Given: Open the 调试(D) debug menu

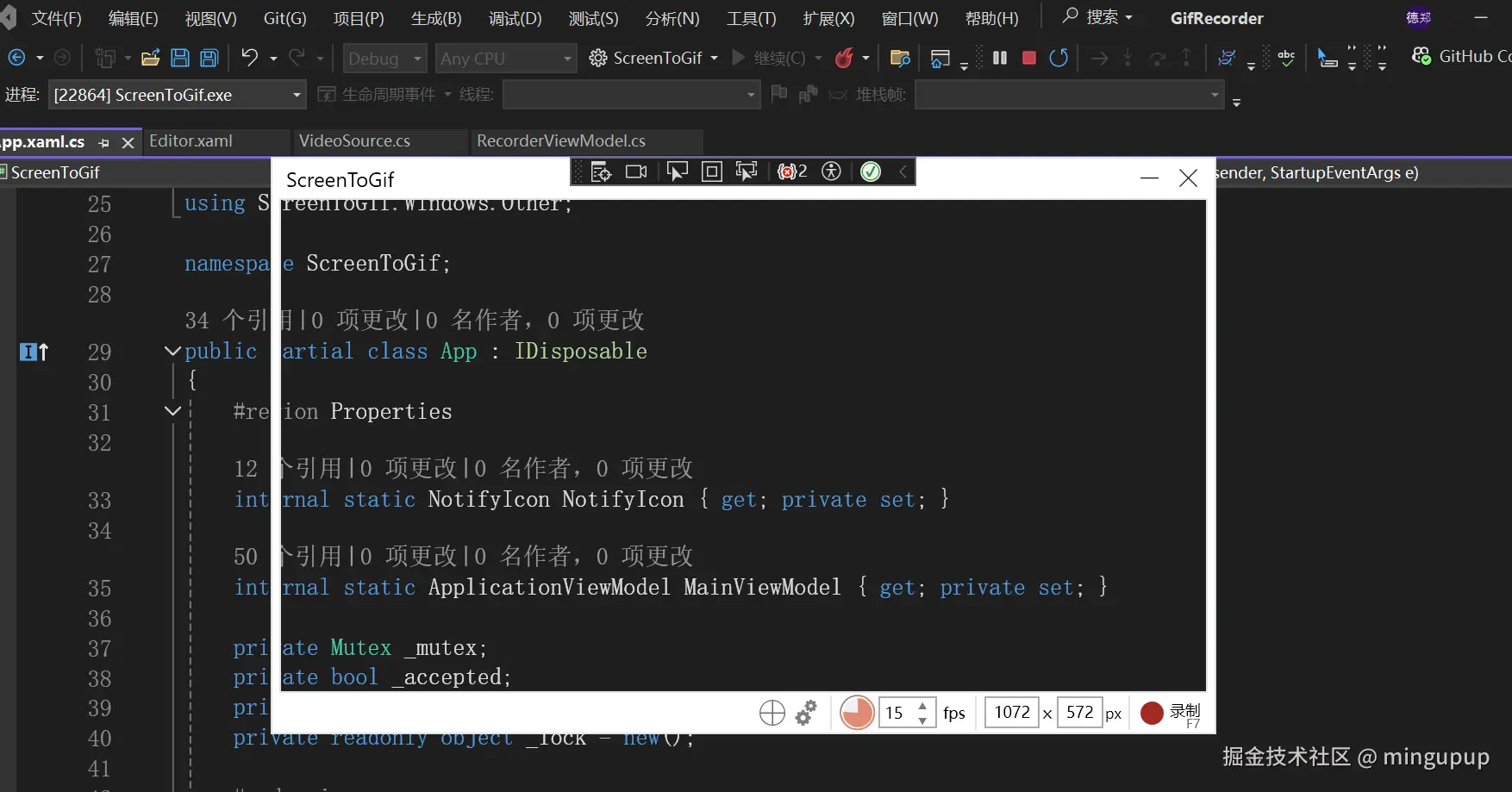Looking at the screenshot, I should pyautogui.click(x=515, y=18).
